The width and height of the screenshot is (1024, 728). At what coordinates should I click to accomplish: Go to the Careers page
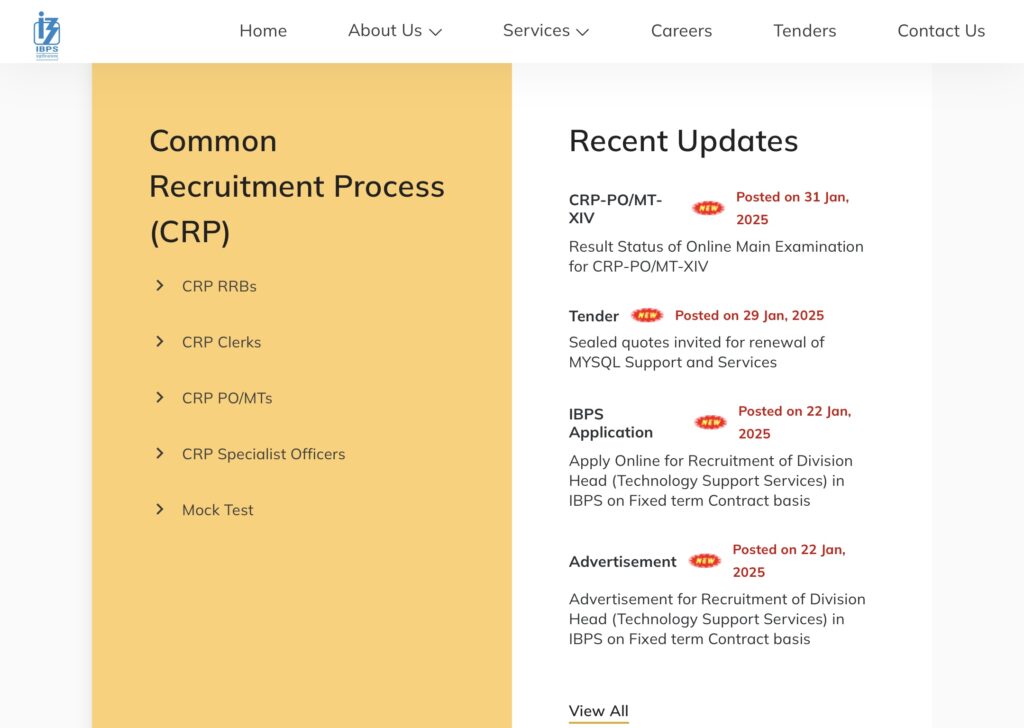[681, 31]
